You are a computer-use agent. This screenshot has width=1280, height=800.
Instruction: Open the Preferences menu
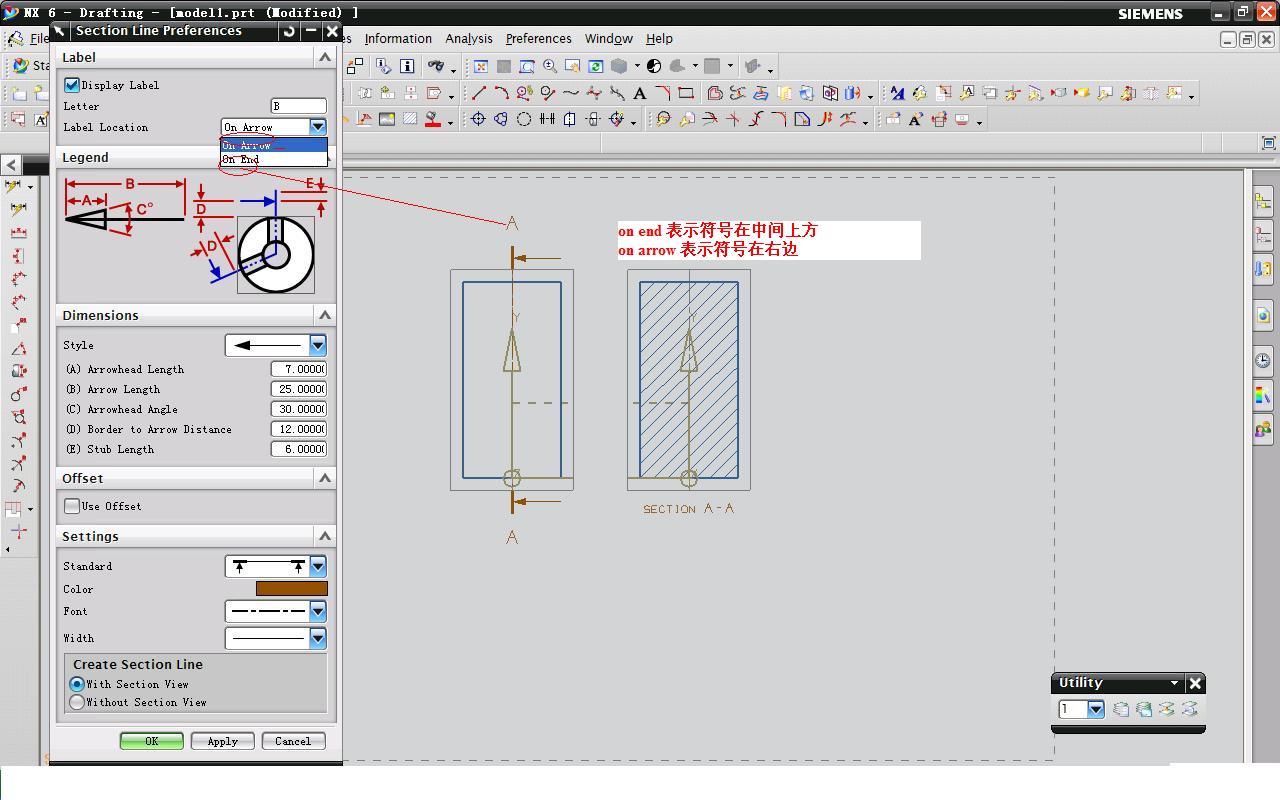(538, 39)
